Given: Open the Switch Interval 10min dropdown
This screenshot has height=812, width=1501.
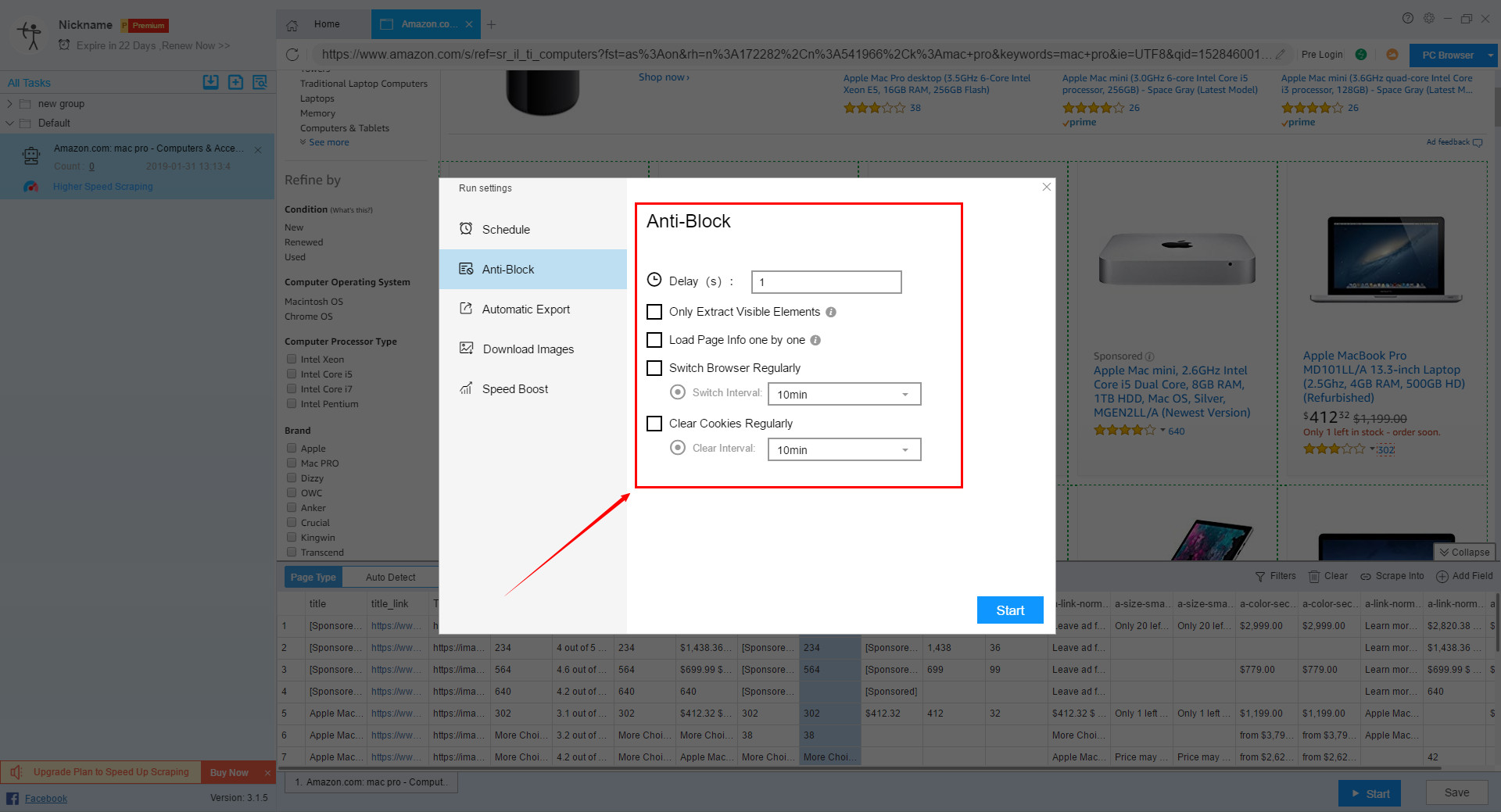Looking at the screenshot, I should (x=844, y=394).
